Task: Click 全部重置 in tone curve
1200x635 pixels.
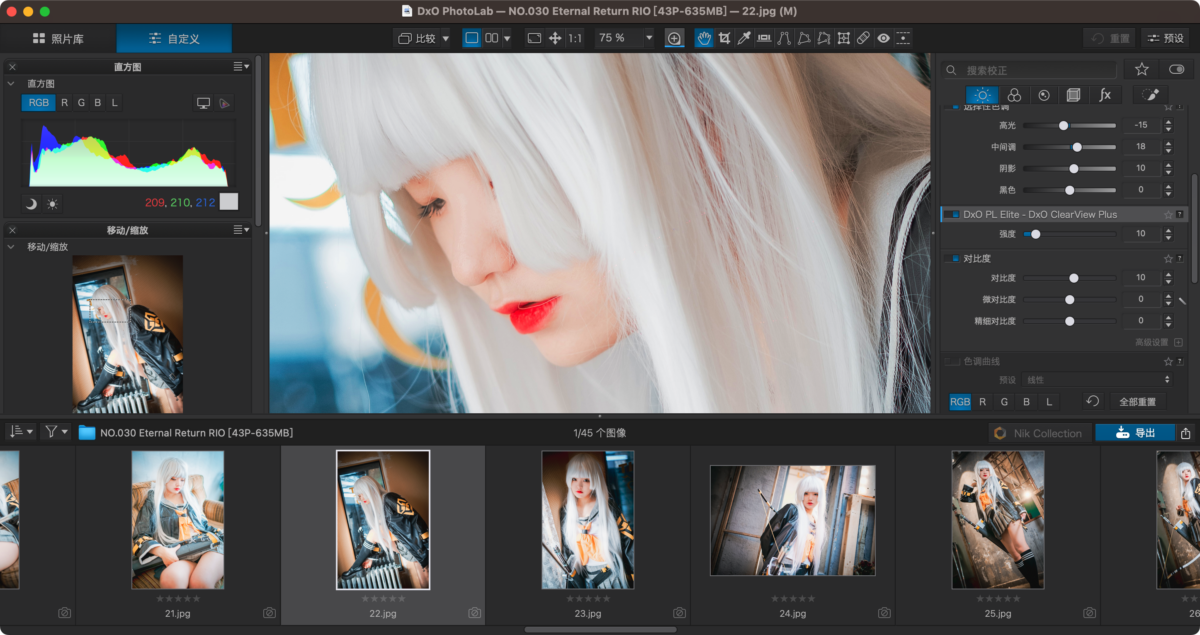Action: click(x=1137, y=401)
